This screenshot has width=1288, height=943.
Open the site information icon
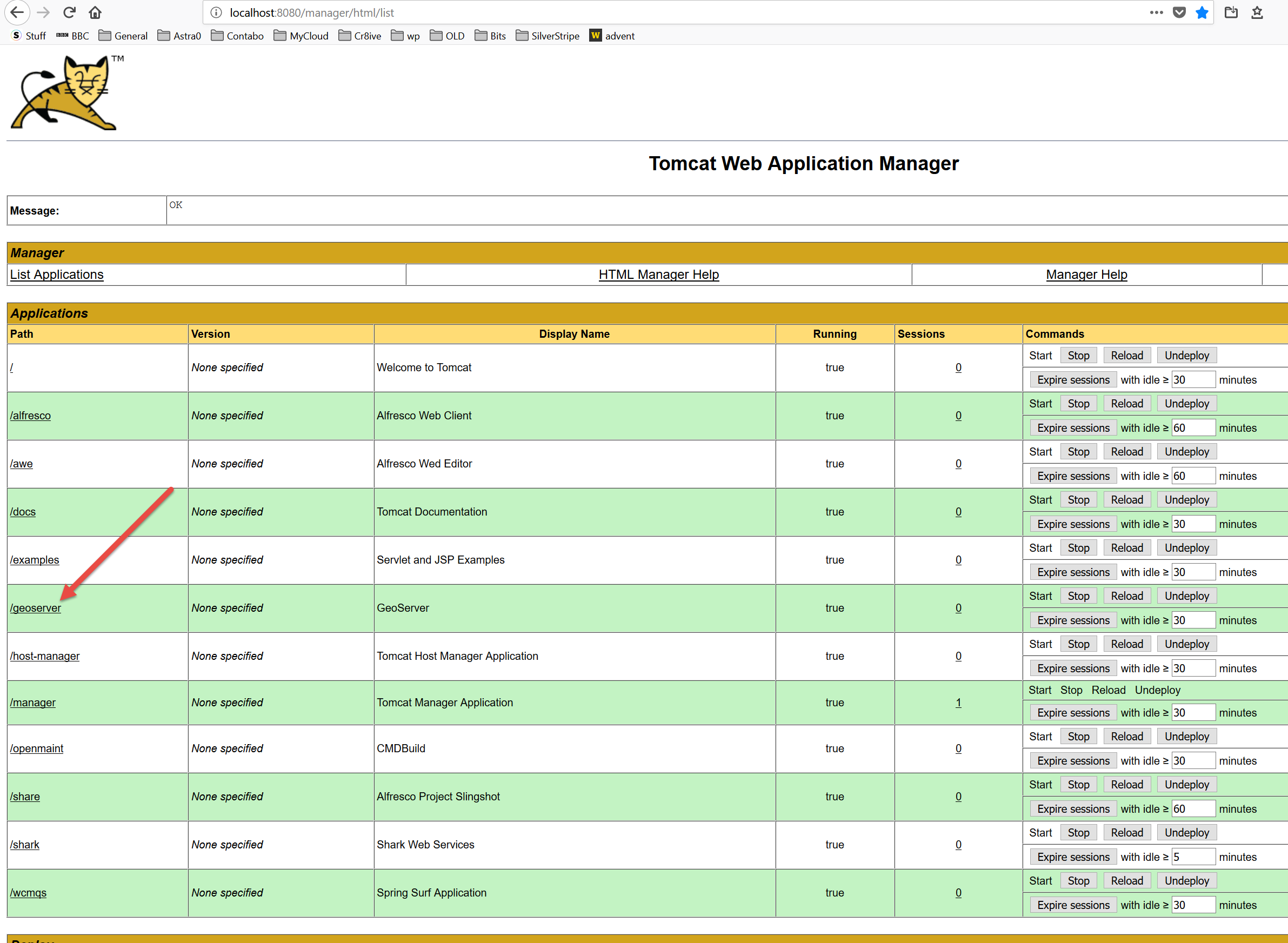pos(216,12)
